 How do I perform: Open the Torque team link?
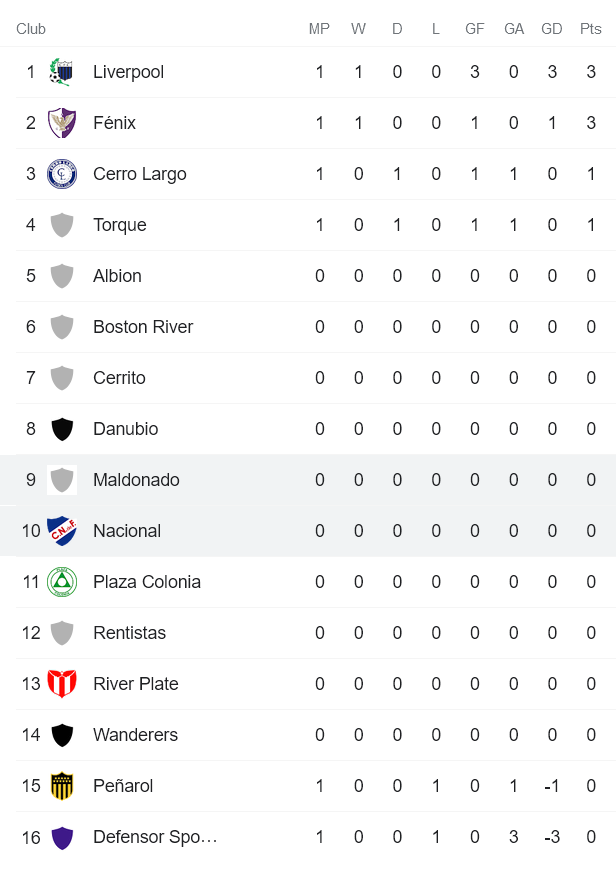[119, 225]
